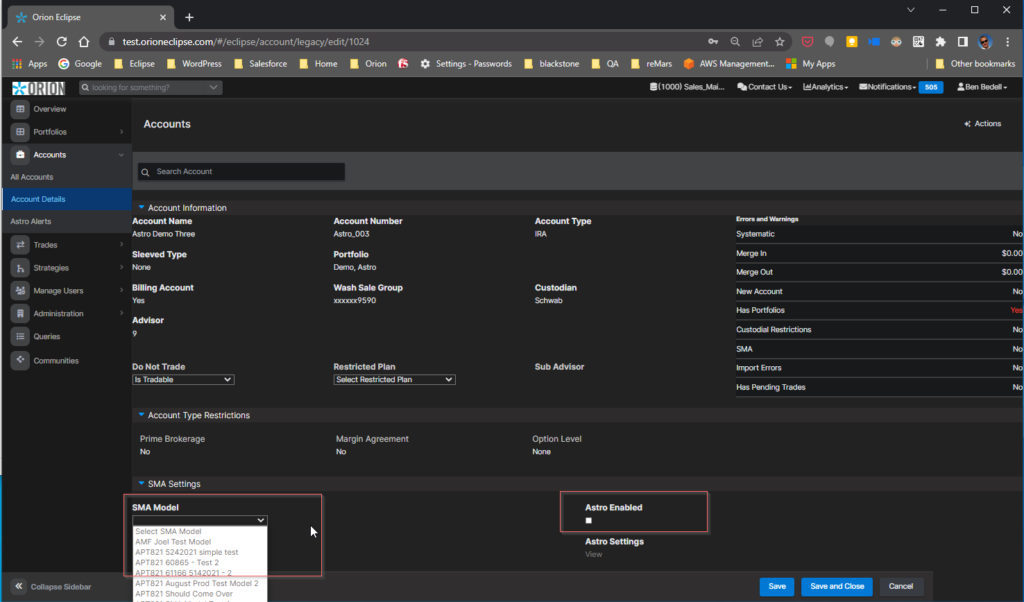
Task: Collapse the Account Information section
Action: pos(141,207)
